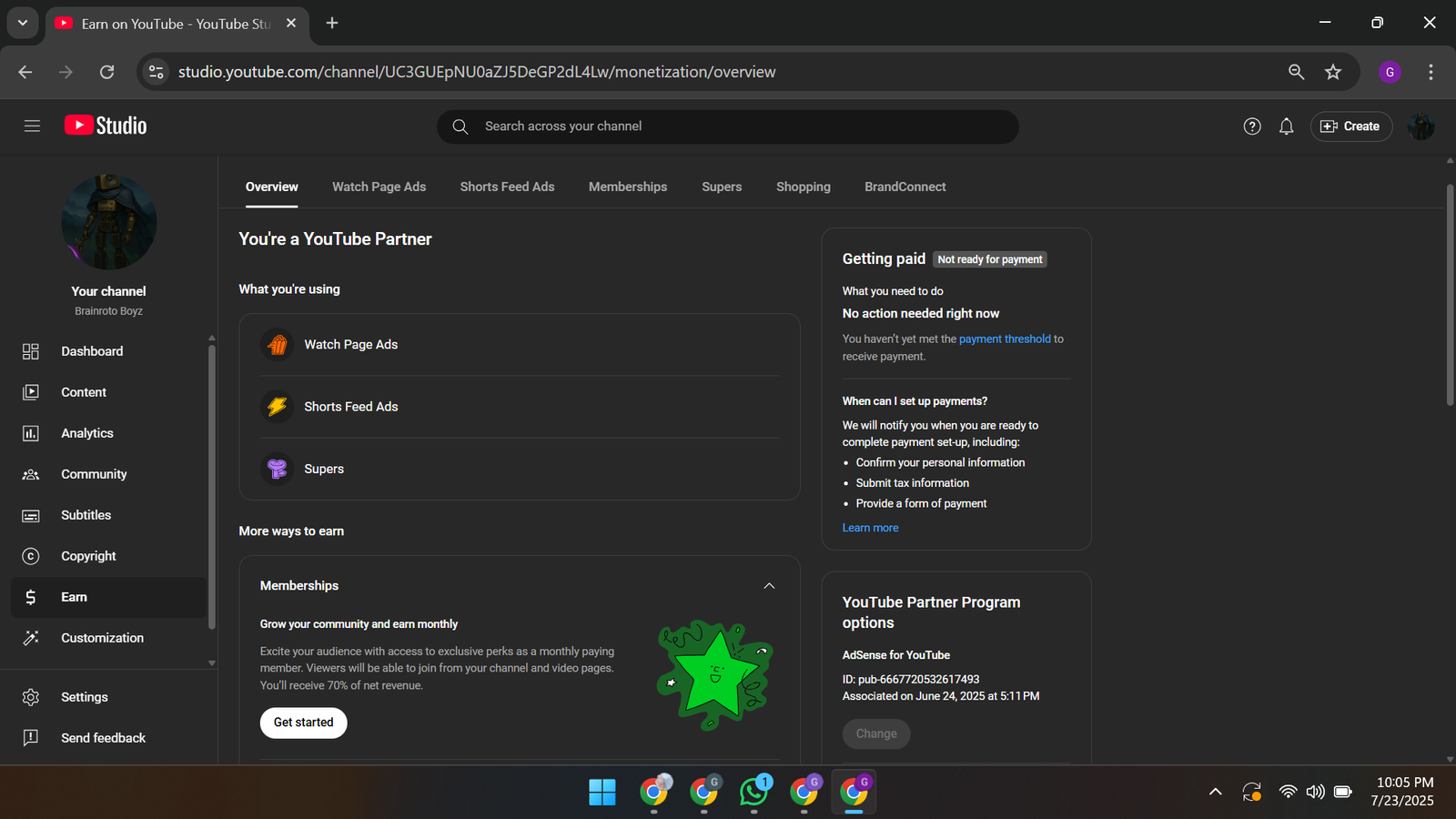Screen dimensions: 1456x819
Task: Open Subtitles in the sidebar
Action: click(109, 515)
